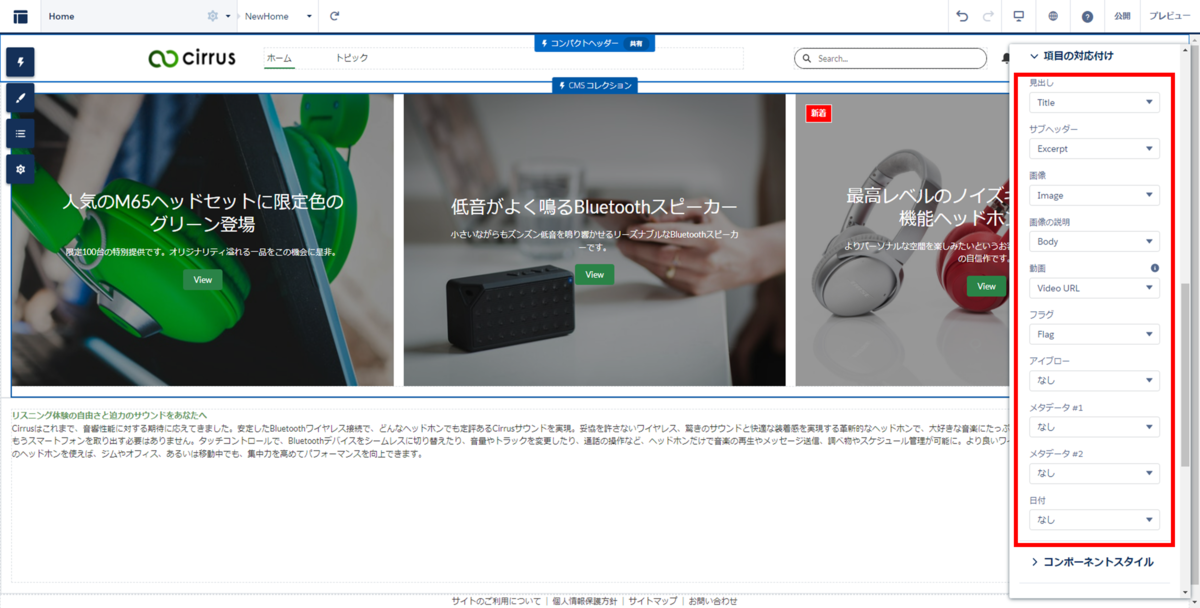Click the 人気のM65ヘッドセット card headline
Viewport: 1200px width, 608px height.
tap(203, 212)
